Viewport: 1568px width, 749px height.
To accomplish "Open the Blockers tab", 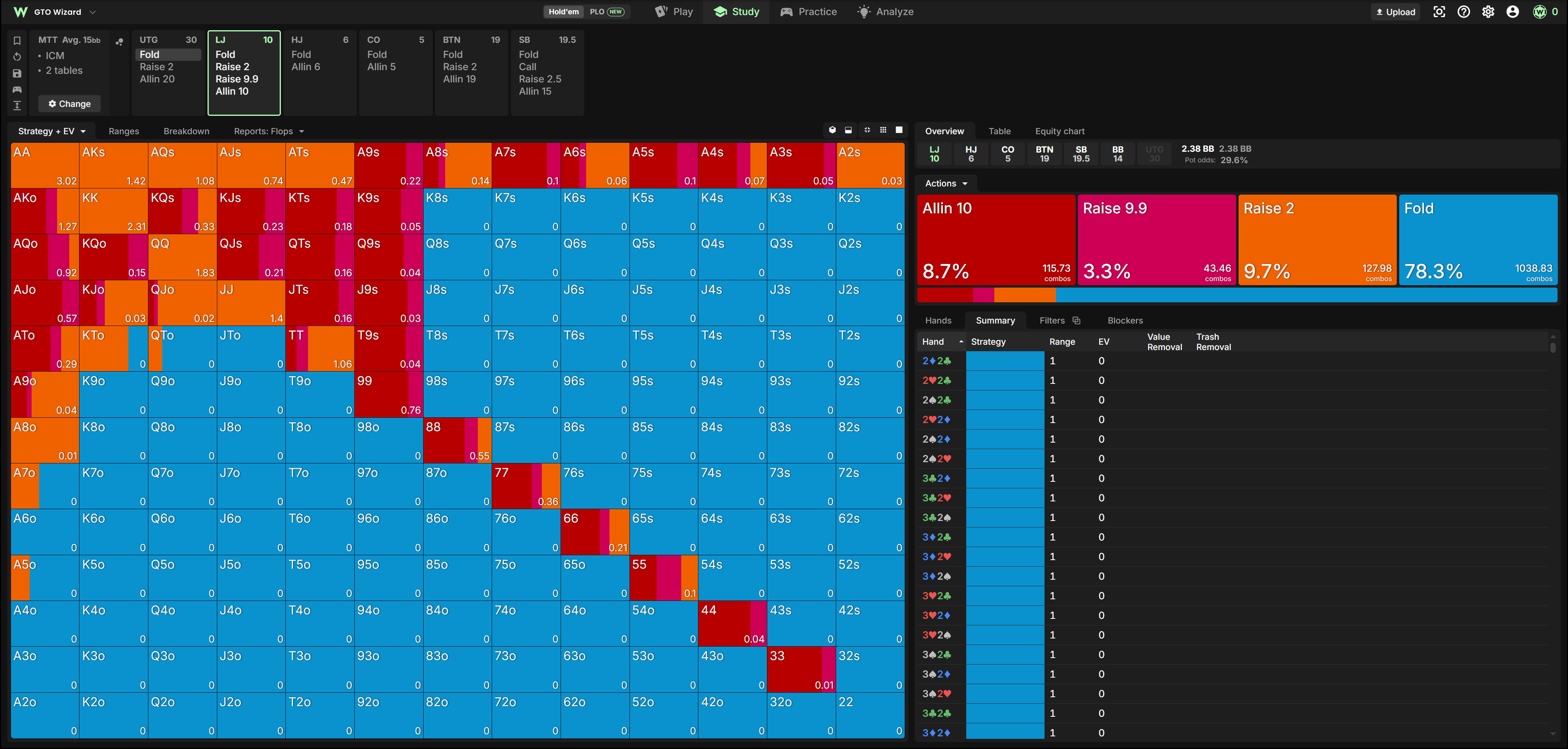I will pos(1125,320).
